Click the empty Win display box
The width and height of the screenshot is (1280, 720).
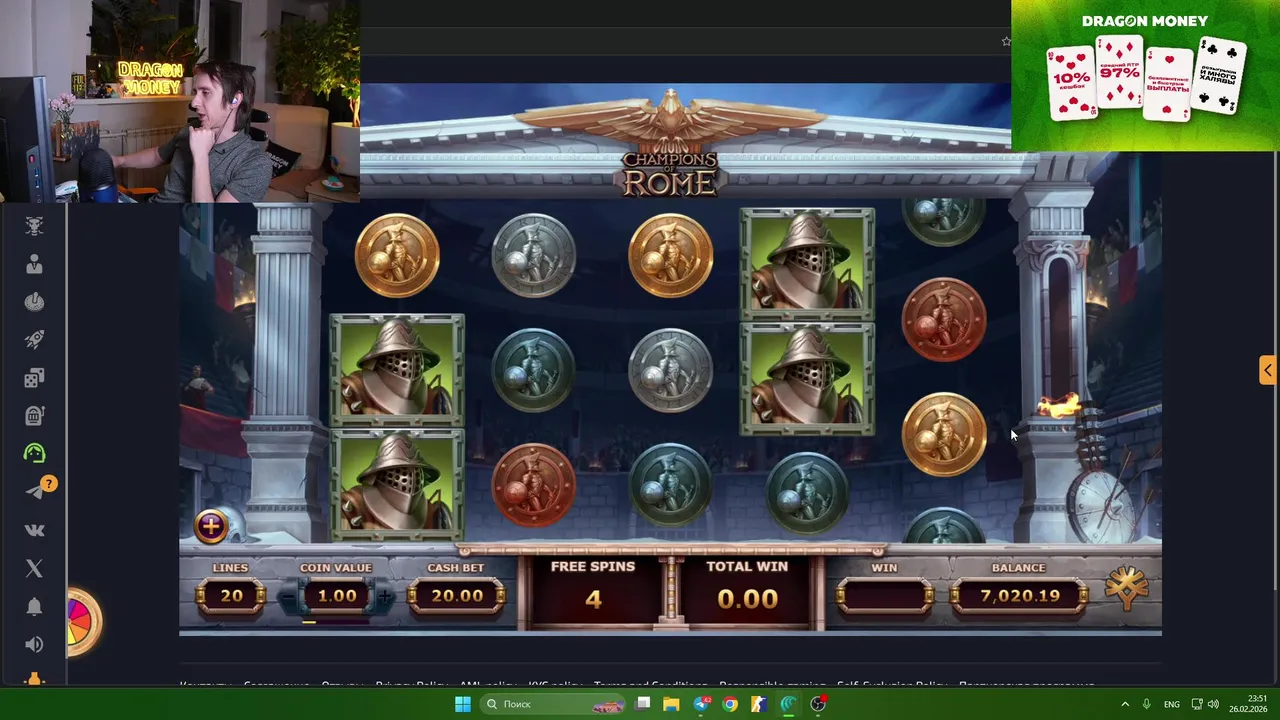point(884,597)
